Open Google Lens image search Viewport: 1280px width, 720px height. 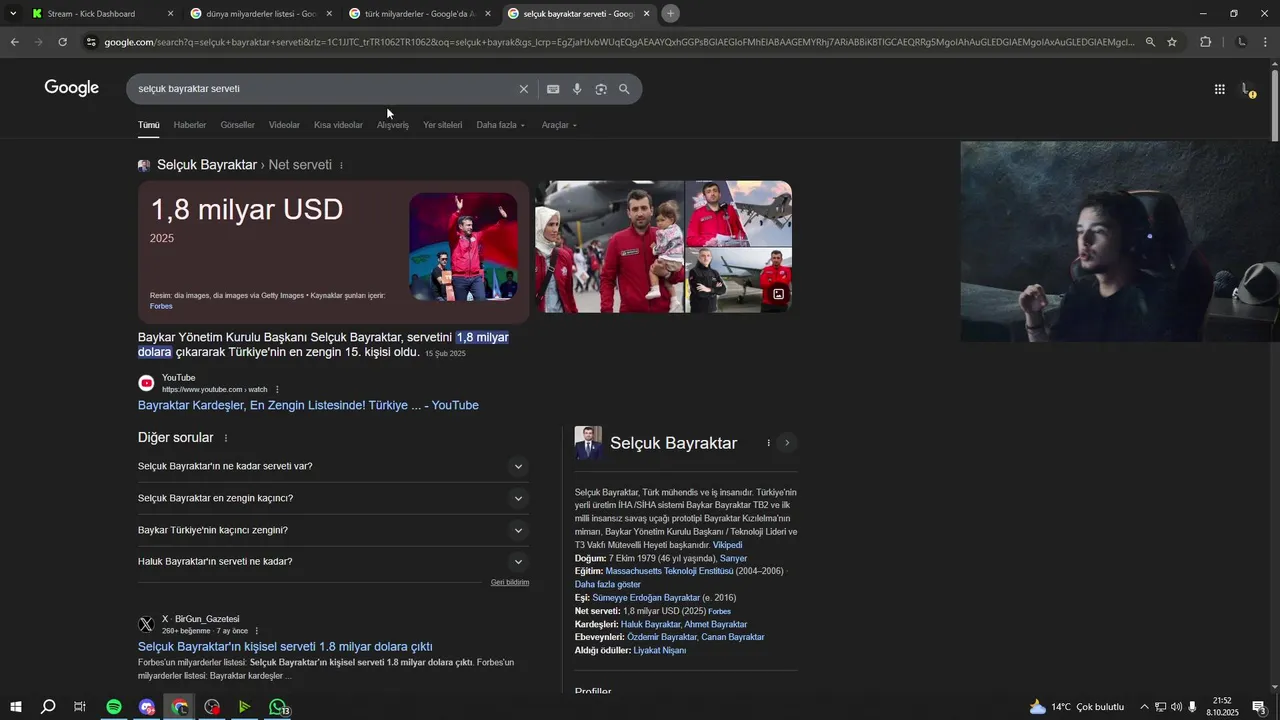point(601,89)
